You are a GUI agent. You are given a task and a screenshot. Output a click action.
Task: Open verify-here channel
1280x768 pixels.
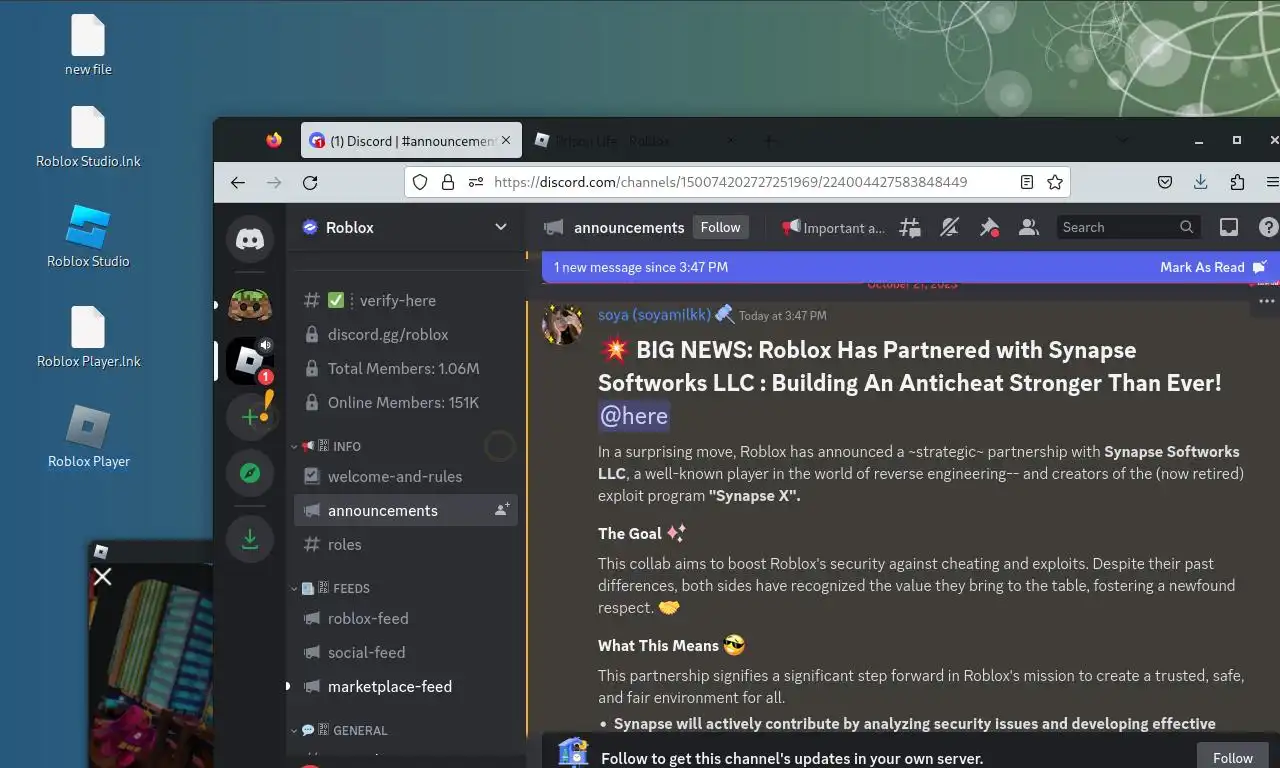(406, 300)
